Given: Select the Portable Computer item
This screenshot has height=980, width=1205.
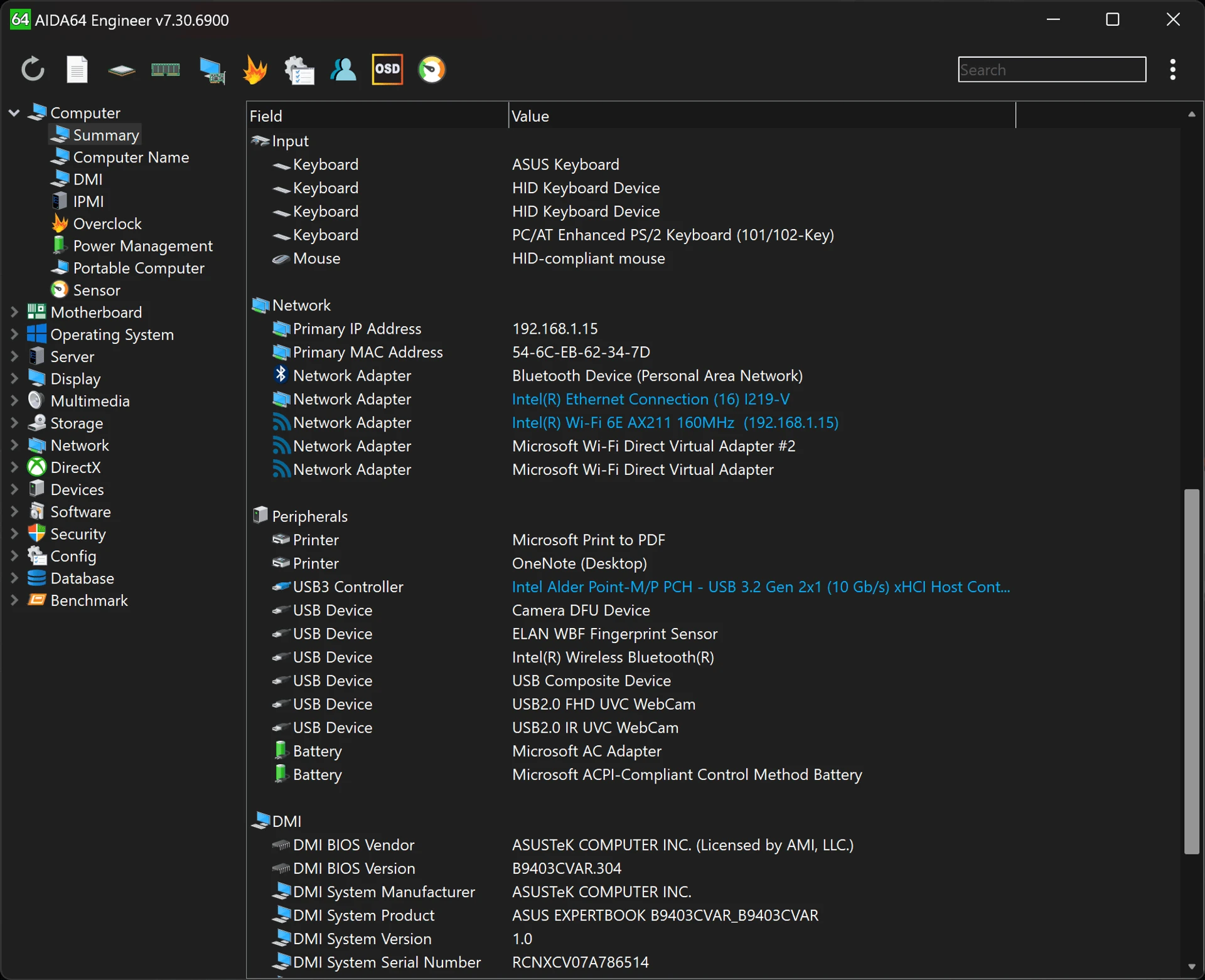Looking at the screenshot, I should coord(127,268).
